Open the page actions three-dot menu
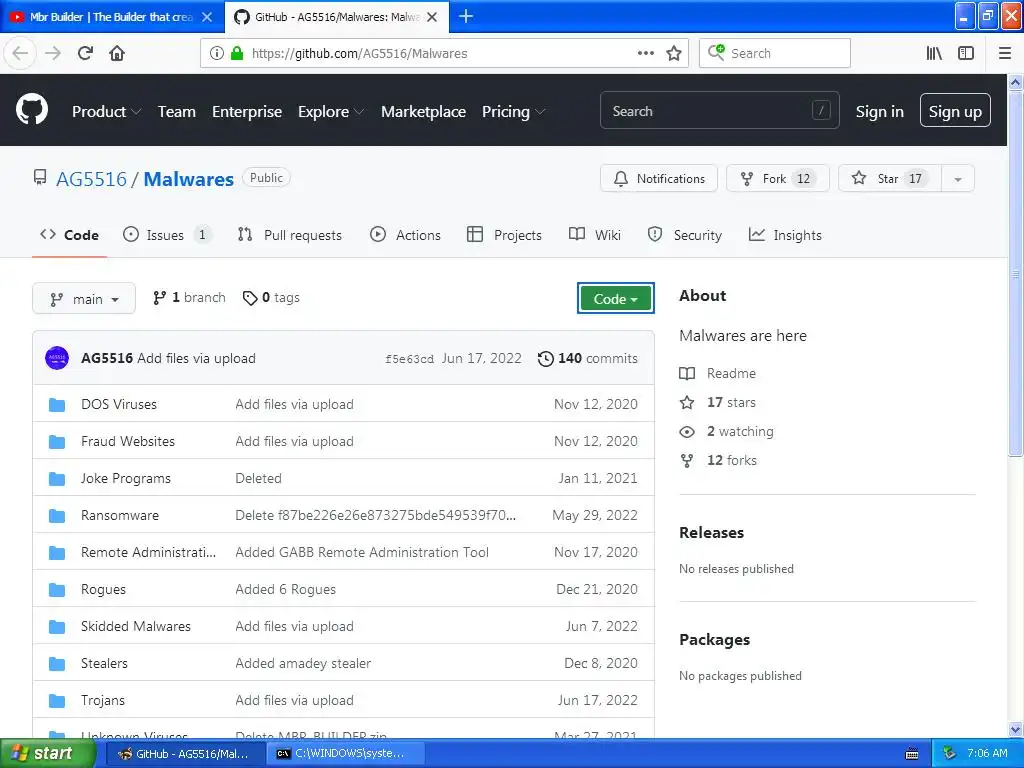The width and height of the screenshot is (1024, 768). tap(645, 53)
